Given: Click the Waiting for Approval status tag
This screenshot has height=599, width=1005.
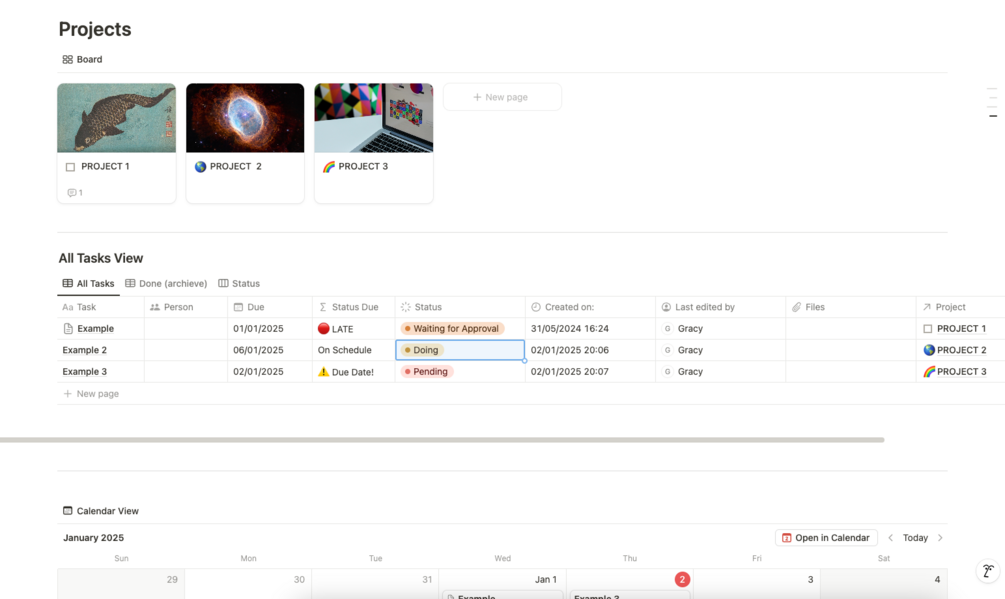Looking at the screenshot, I should [x=453, y=329].
